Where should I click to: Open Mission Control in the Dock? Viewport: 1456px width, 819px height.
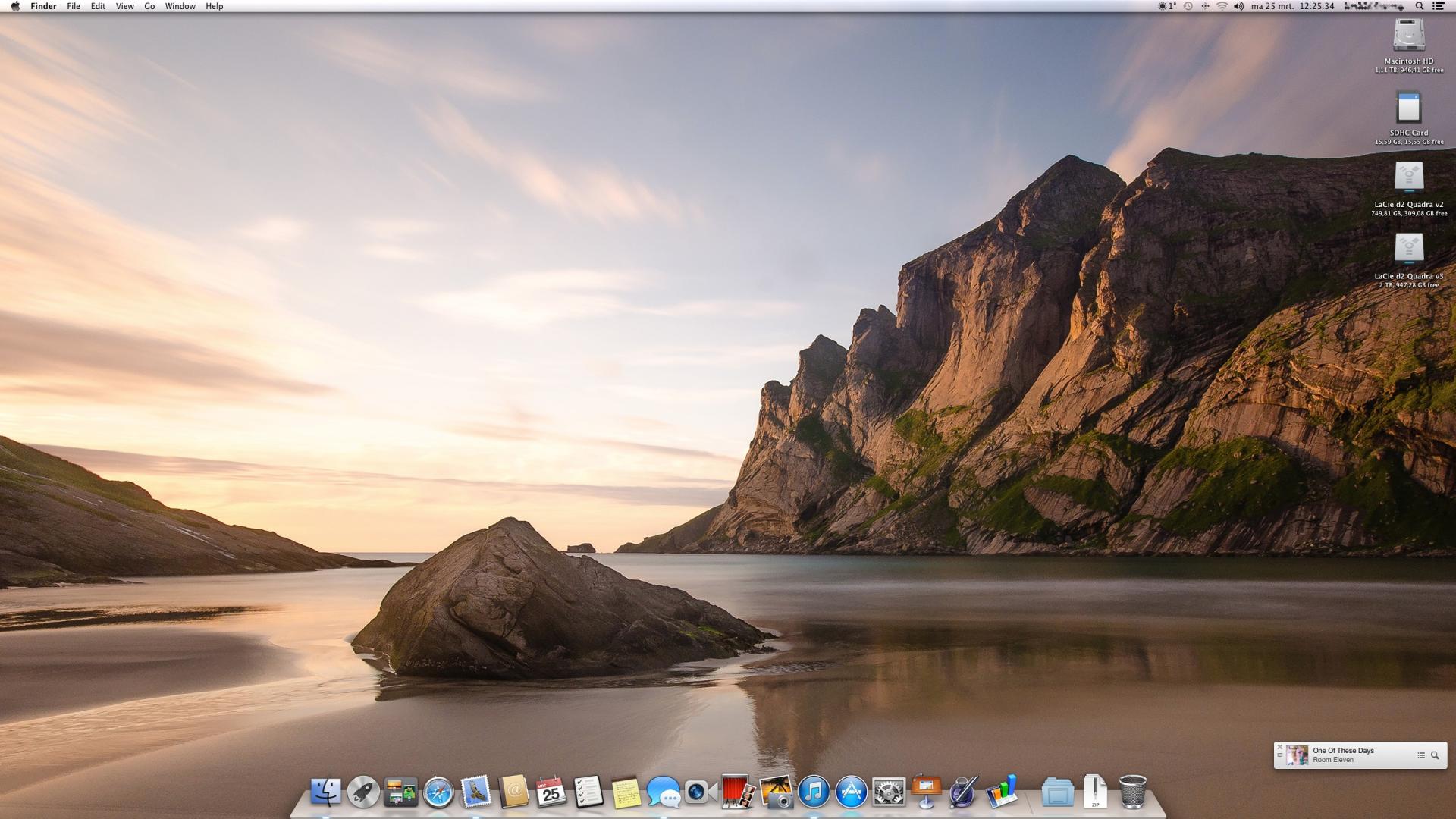(x=400, y=792)
